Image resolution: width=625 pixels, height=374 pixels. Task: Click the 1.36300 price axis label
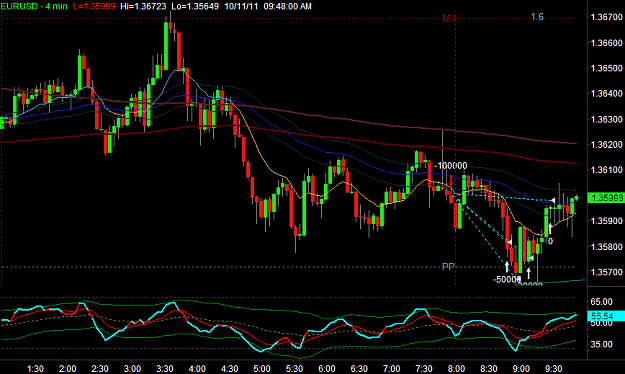click(606, 119)
